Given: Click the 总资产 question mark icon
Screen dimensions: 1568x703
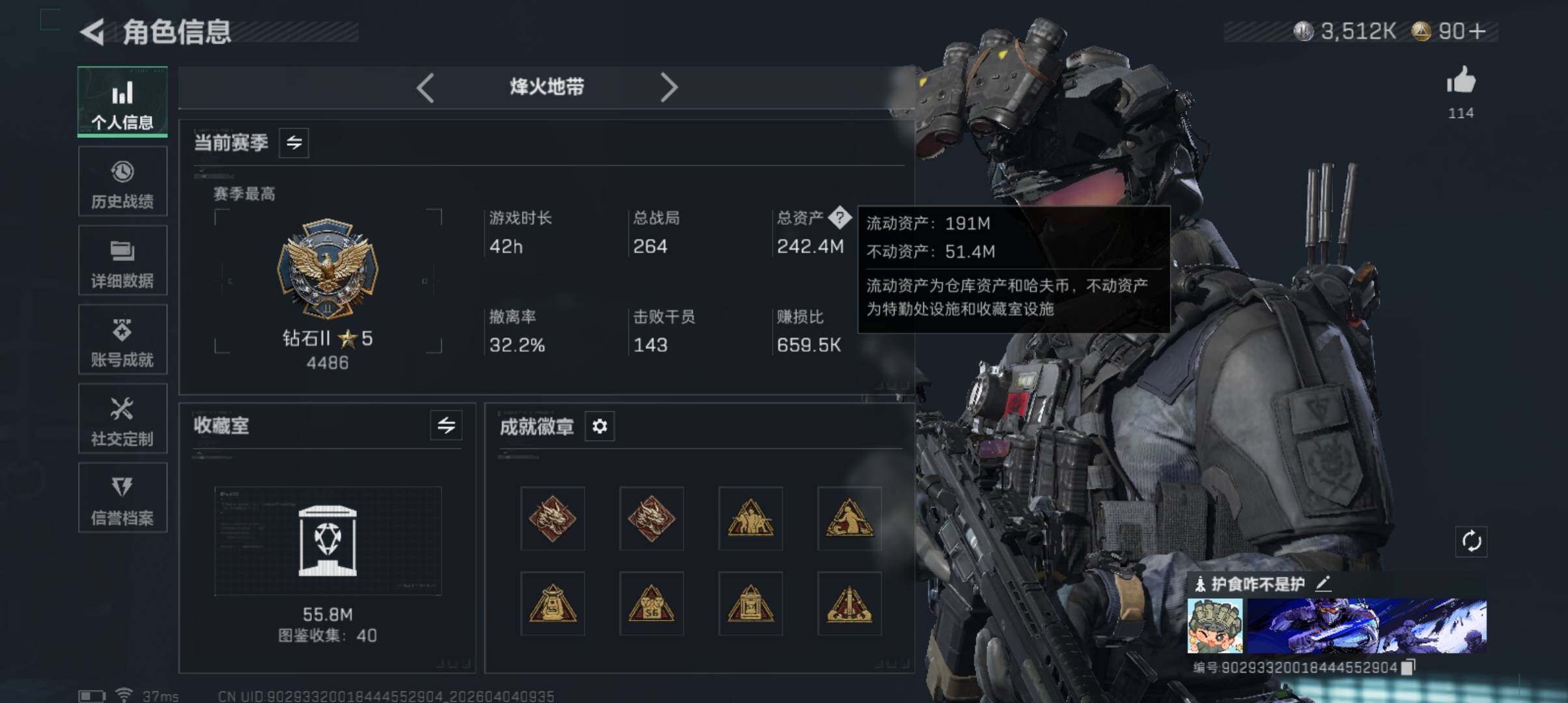Looking at the screenshot, I should click(839, 217).
